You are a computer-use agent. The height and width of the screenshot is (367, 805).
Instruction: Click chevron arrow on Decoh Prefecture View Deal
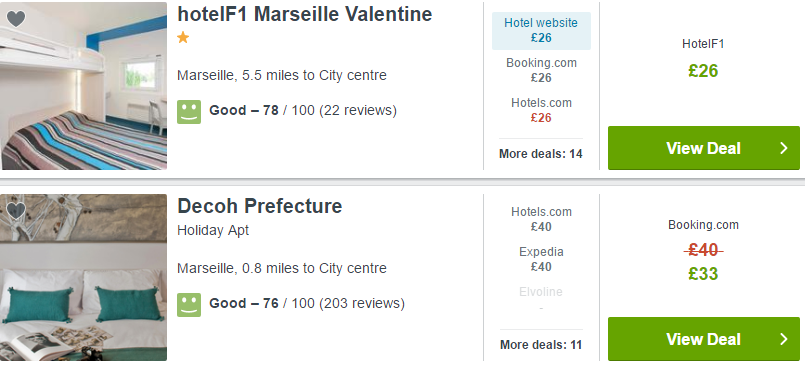(783, 339)
